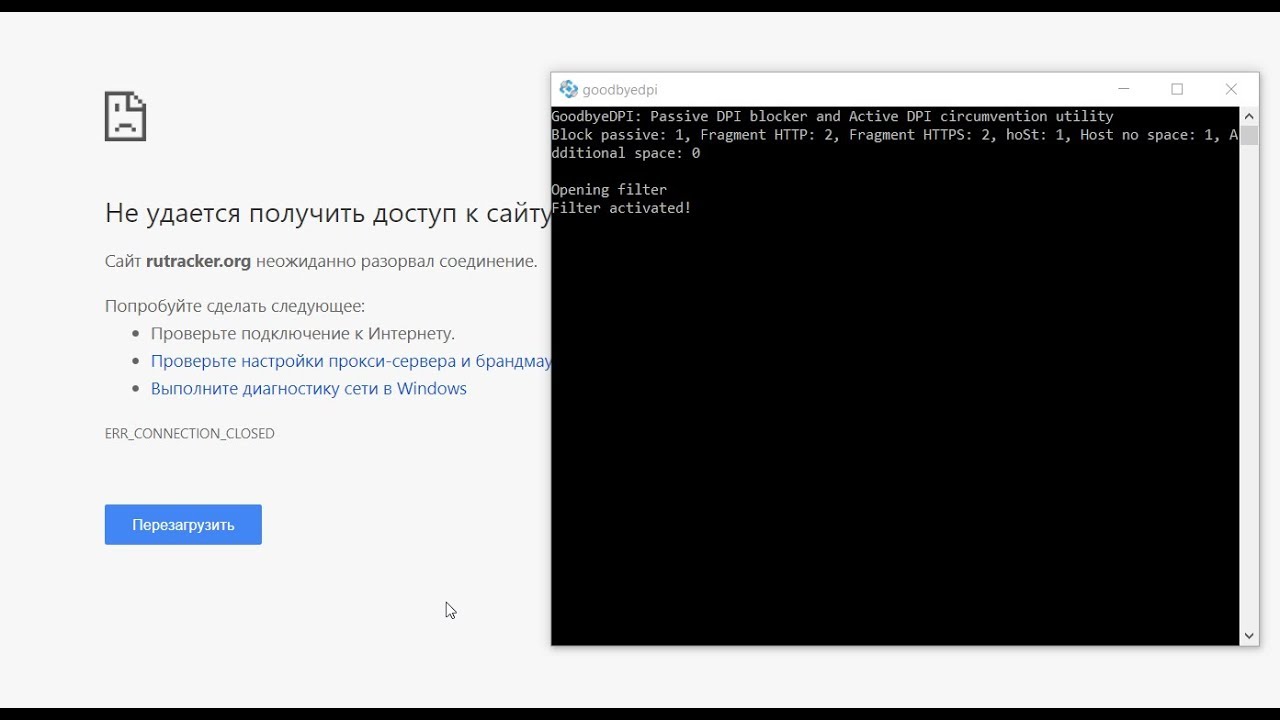Close the goodbyedpi console window
The image size is (1280, 720).
[1231, 89]
